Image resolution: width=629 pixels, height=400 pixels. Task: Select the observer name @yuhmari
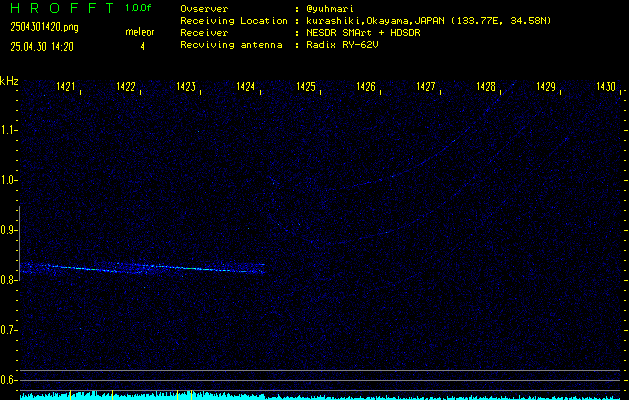[330, 9]
